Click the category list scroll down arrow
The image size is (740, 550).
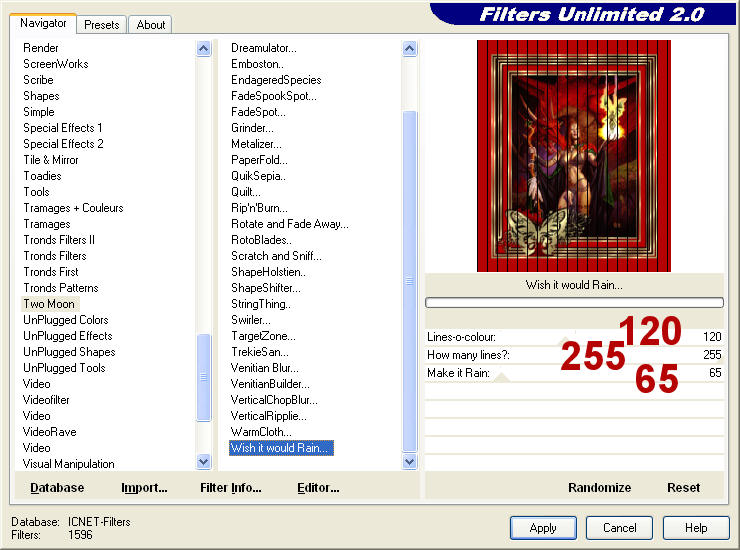tap(204, 461)
